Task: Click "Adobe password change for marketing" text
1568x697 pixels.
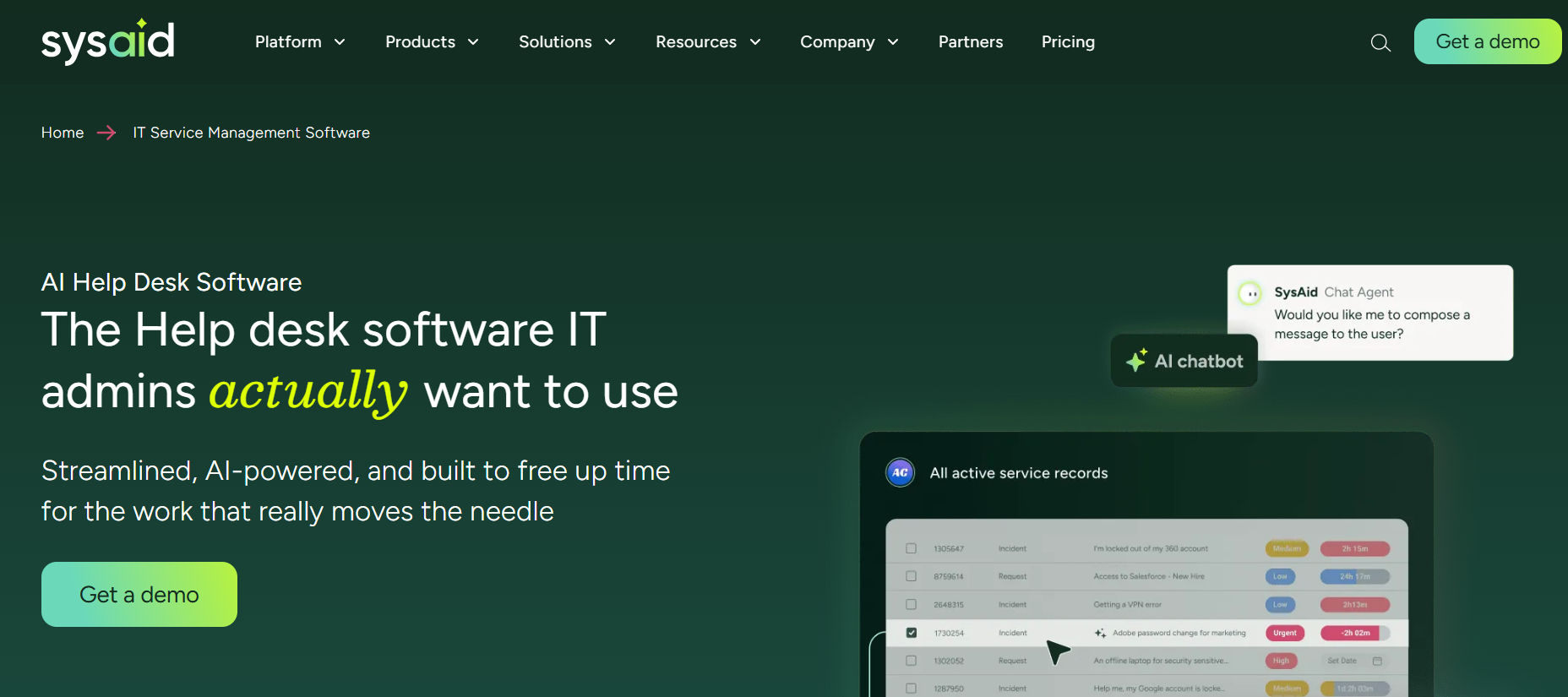Action: 1179,633
